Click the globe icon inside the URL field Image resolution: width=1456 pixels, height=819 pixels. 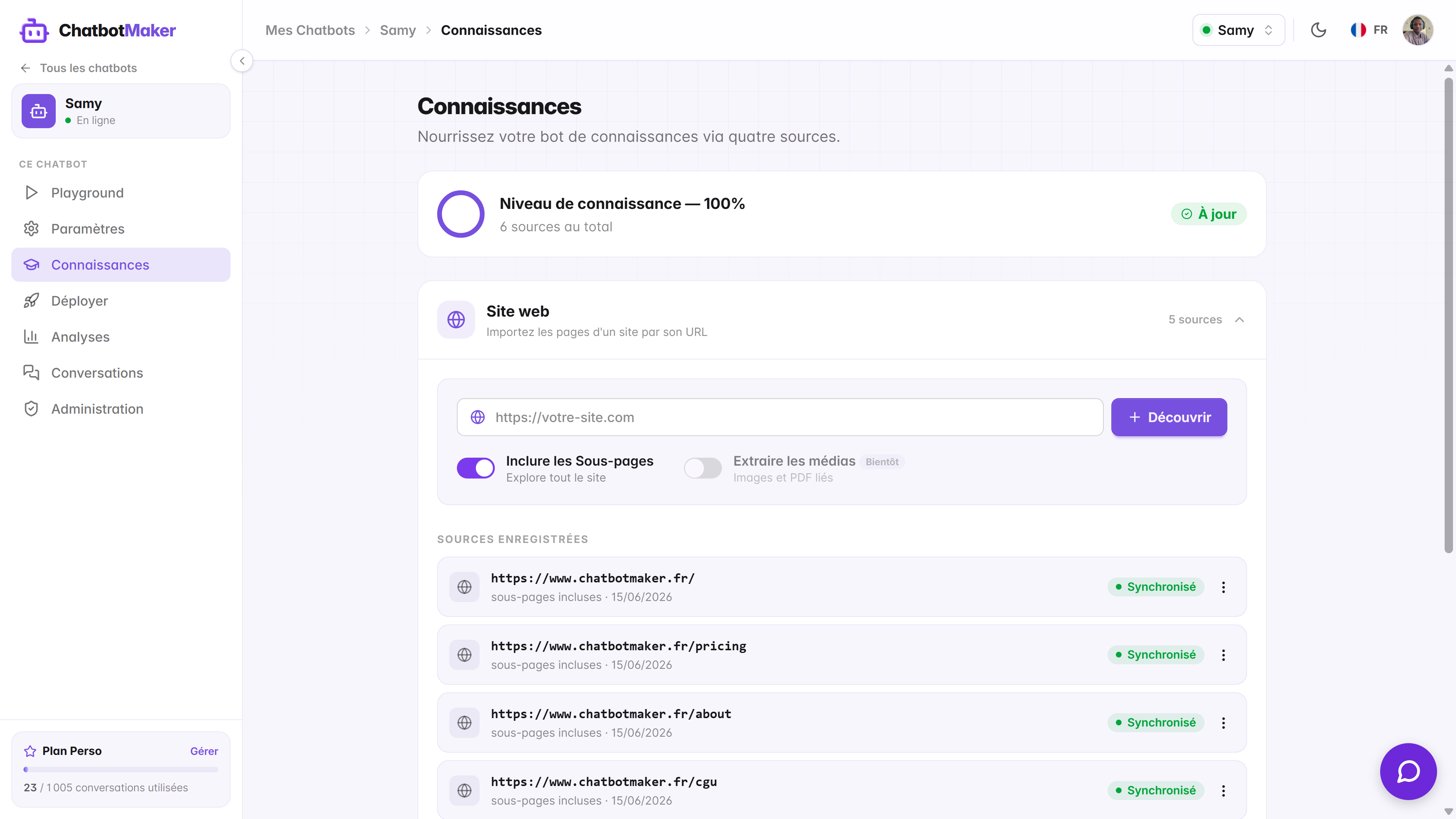478,417
